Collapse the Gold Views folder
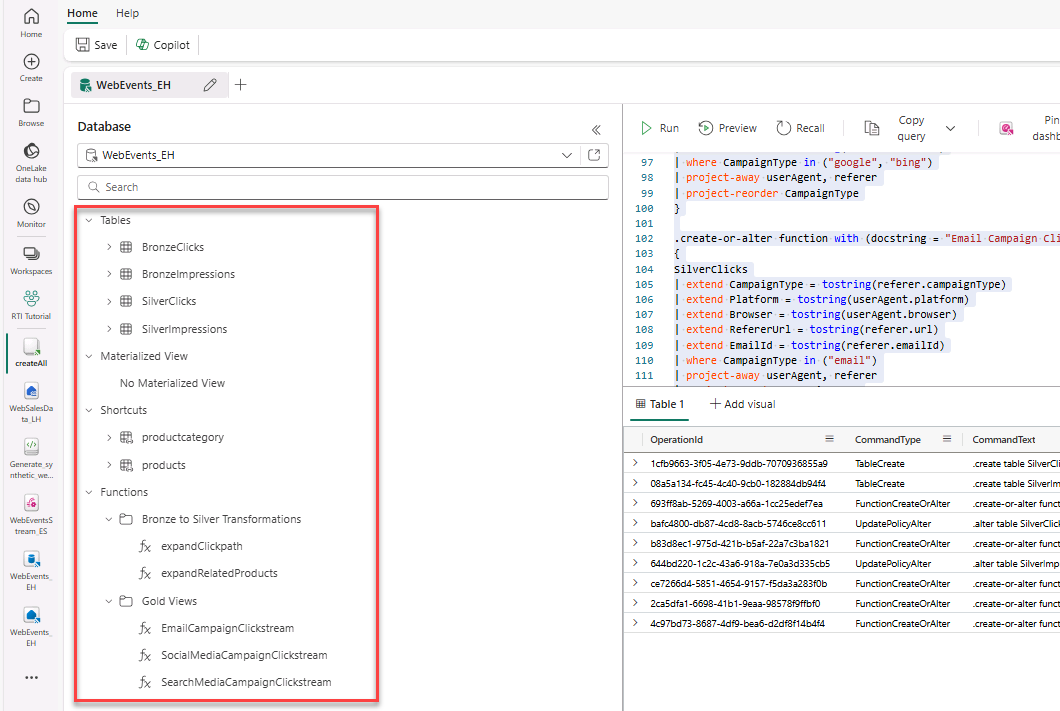 109,601
